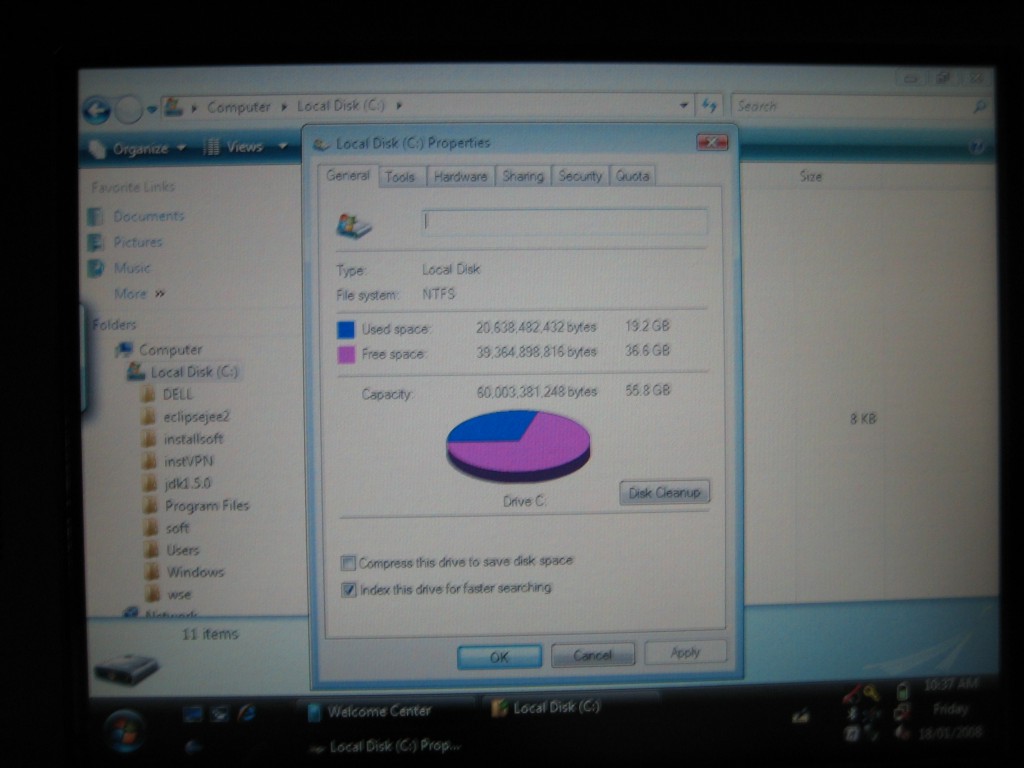Screen dimensions: 1024x768
Task: Click the taskbar clock showing 10:37 AM
Action: coord(952,684)
